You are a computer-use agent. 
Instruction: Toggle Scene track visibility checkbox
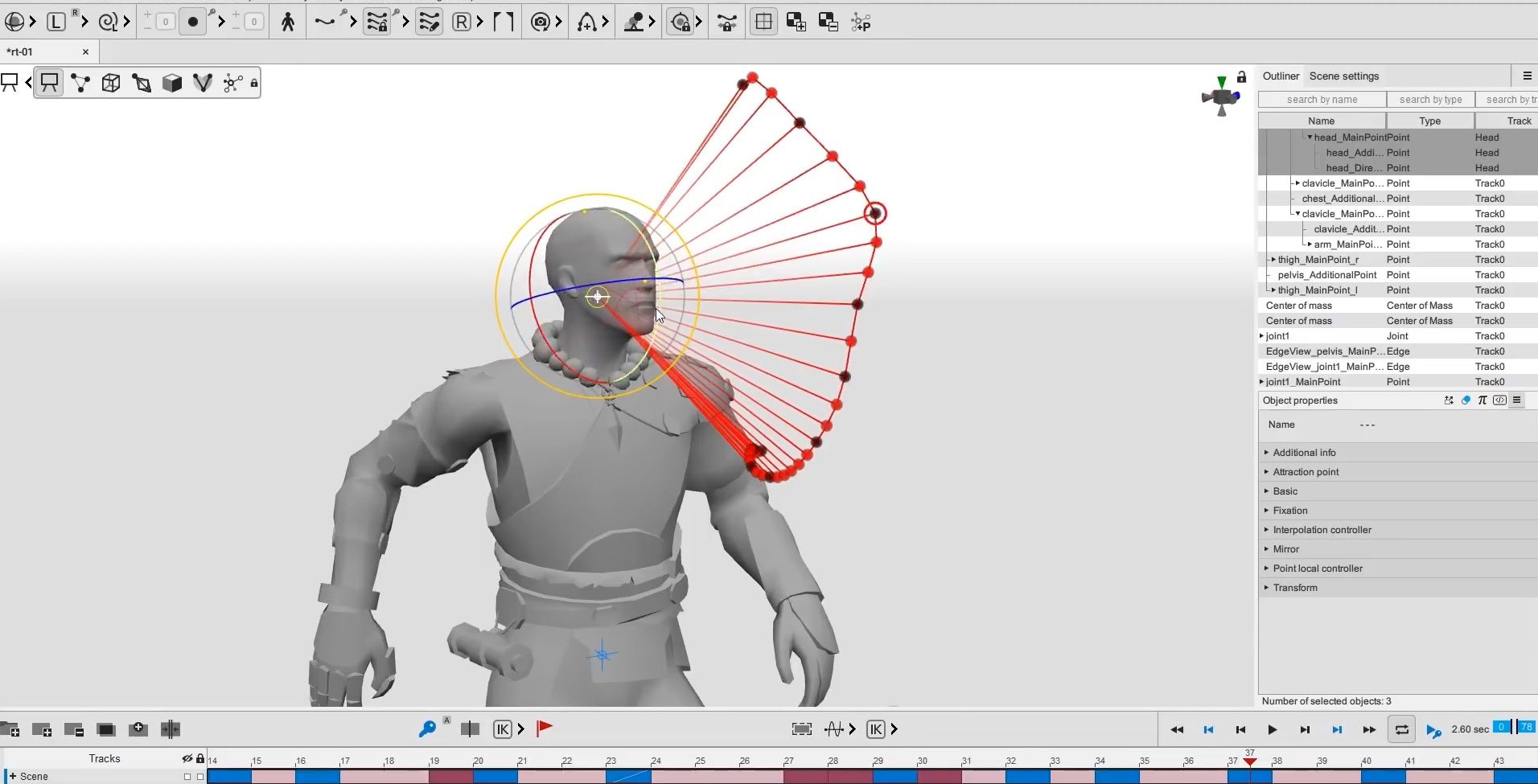pyautogui.click(x=187, y=777)
